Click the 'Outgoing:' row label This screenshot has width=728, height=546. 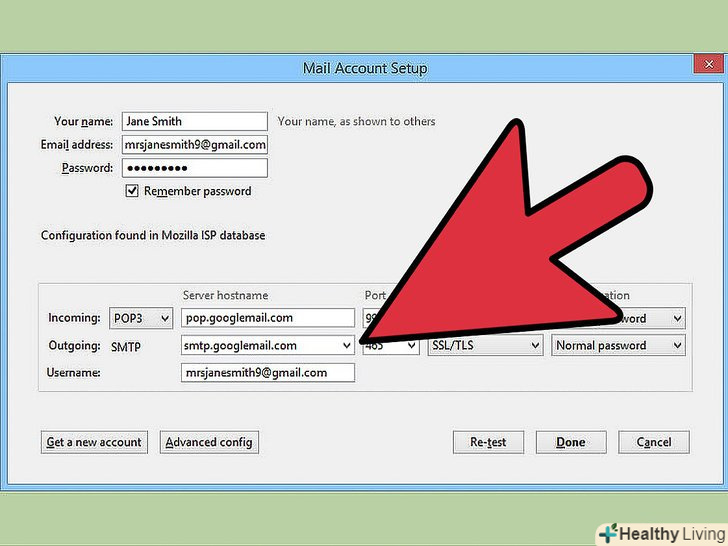click(74, 345)
